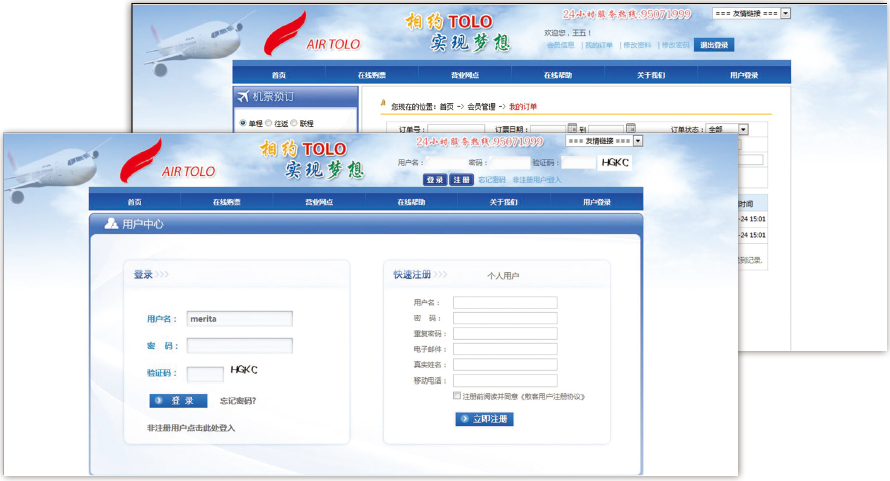Check the registration agreement checkbox
The width and height of the screenshot is (890, 481).
coord(457,396)
